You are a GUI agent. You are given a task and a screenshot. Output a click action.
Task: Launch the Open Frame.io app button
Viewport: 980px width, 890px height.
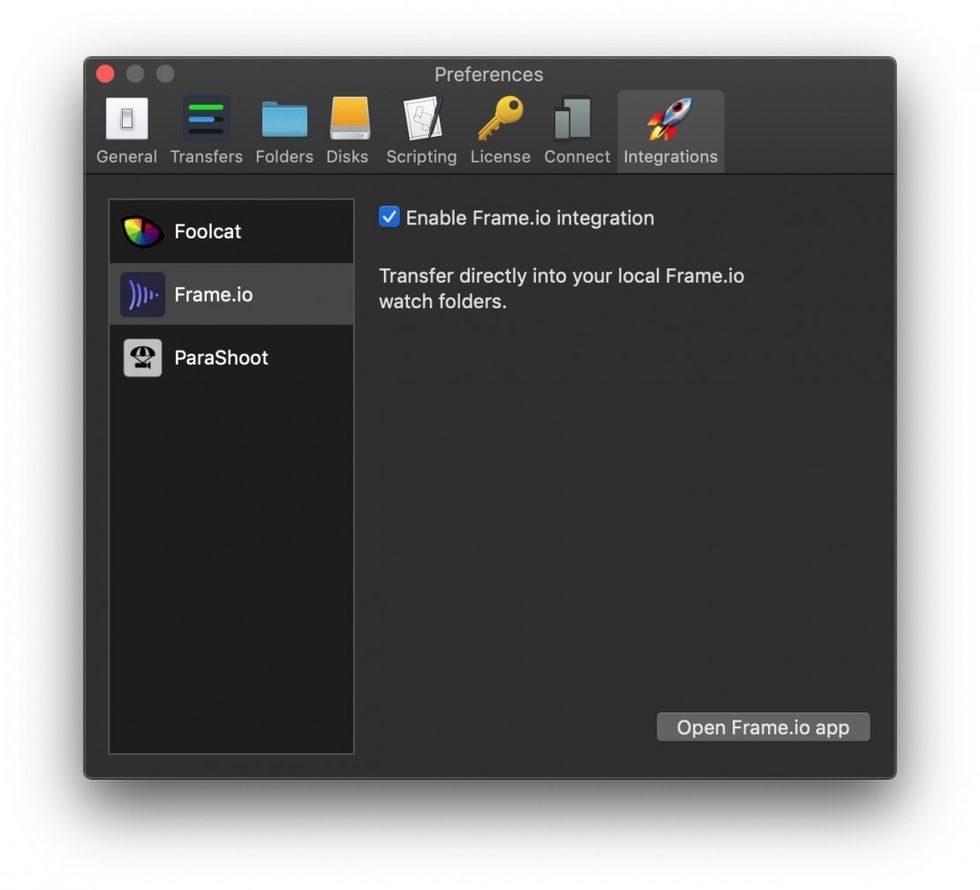[763, 727]
